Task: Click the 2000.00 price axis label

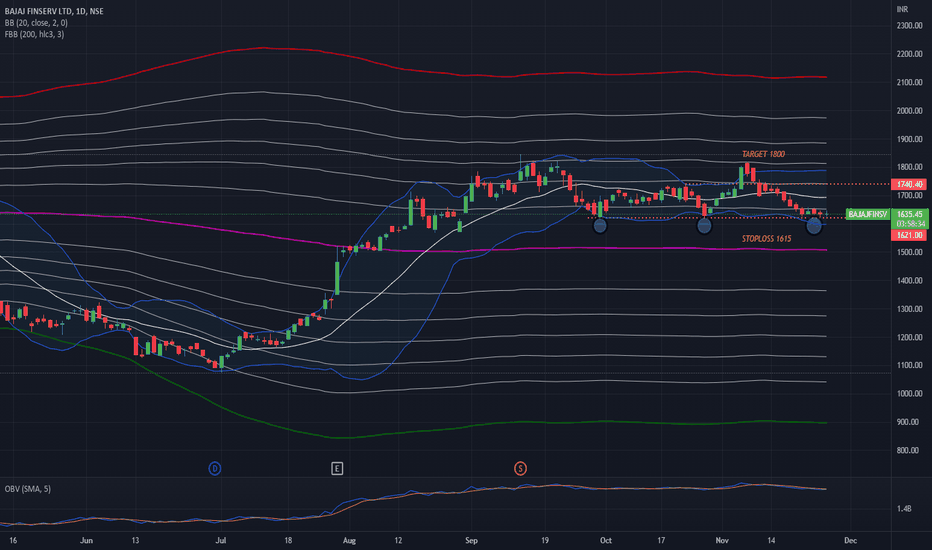Action: point(909,111)
